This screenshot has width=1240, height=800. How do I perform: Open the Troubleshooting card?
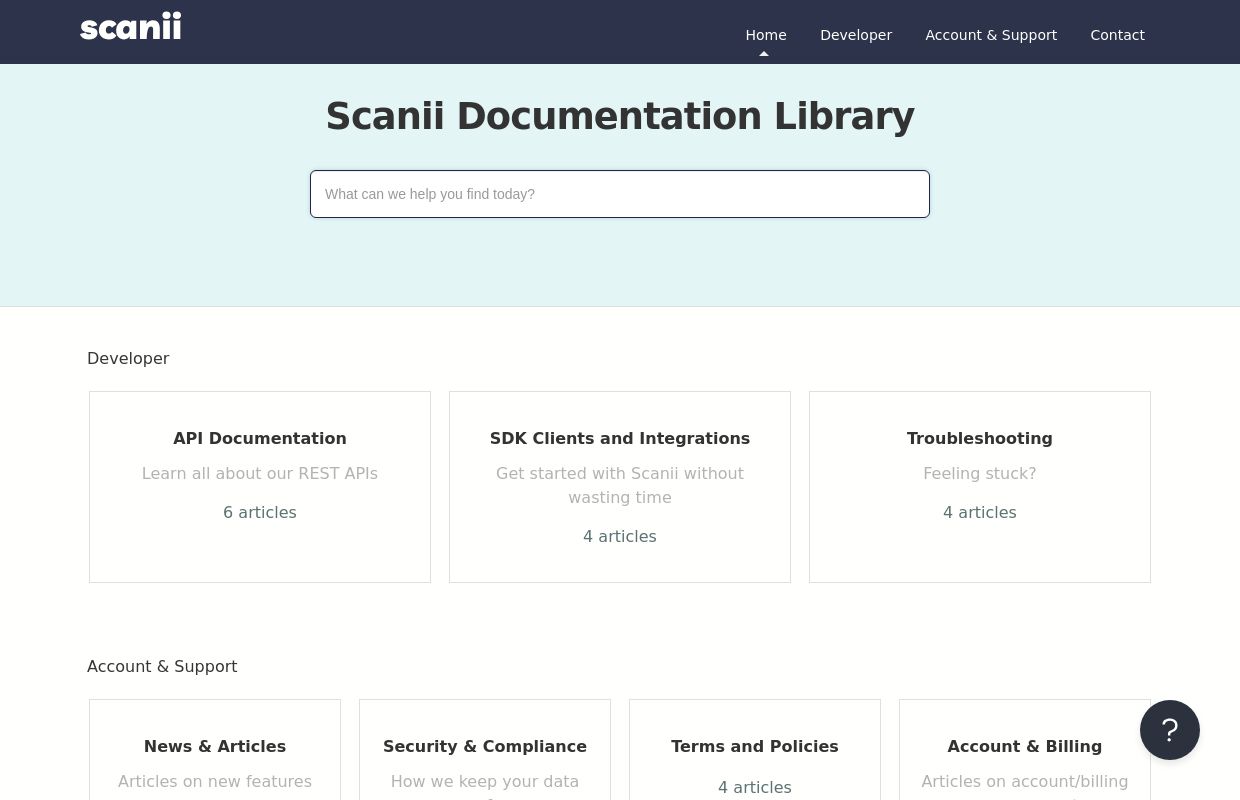(980, 487)
